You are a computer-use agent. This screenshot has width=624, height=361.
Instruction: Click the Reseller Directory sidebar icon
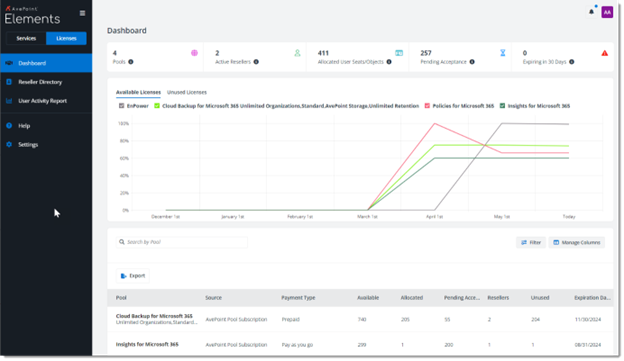(x=9, y=82)
